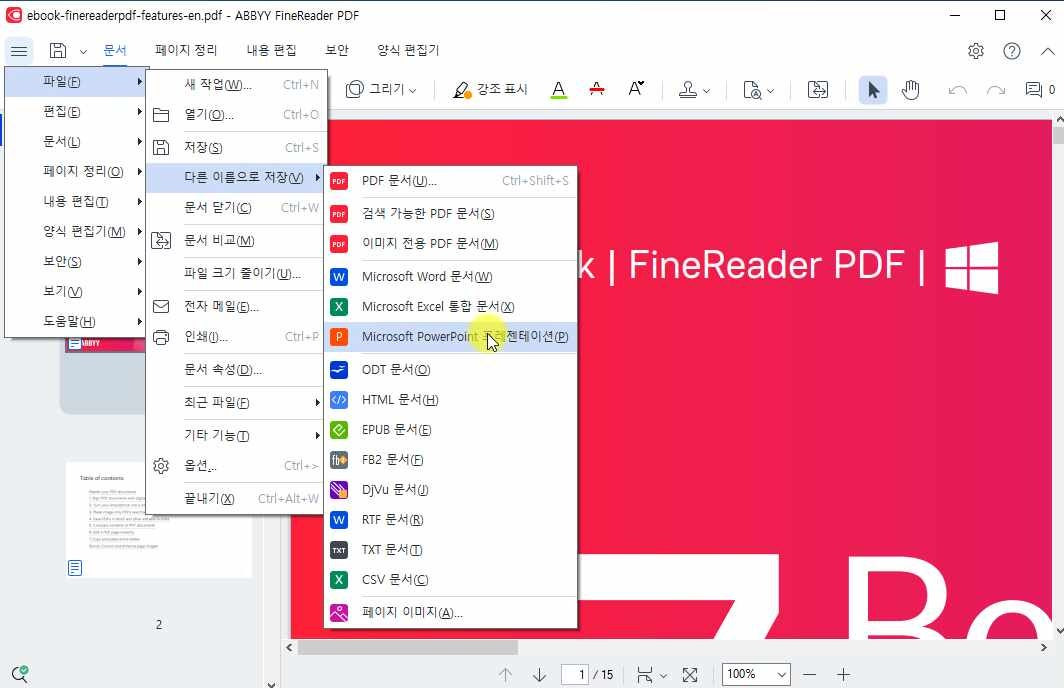Save as 검색 가능한 PDF 문서(S)
The image size is (1064, 688).
coord(451,214)
